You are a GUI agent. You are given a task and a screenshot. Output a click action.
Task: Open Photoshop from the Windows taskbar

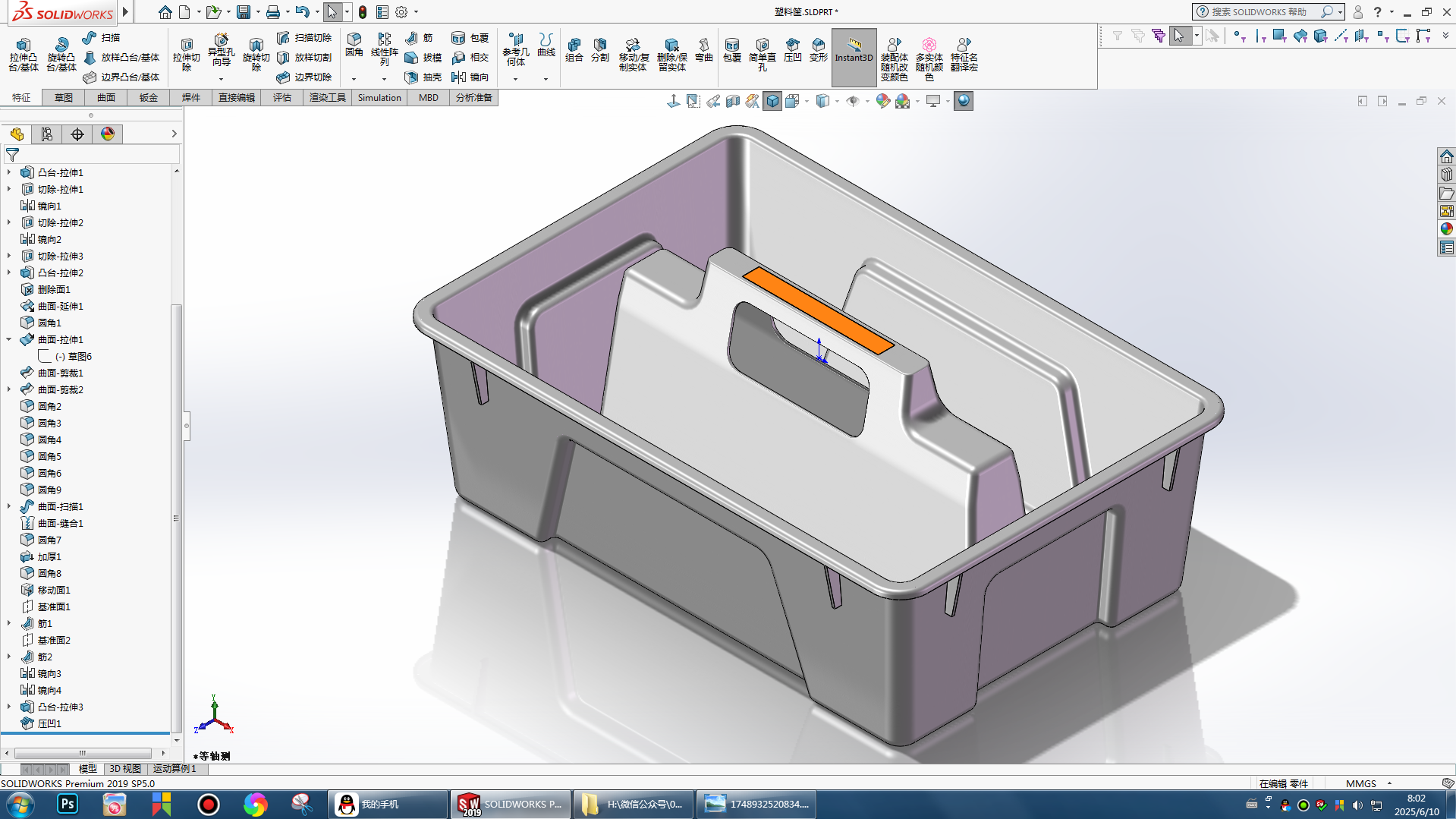click(68, 804)
